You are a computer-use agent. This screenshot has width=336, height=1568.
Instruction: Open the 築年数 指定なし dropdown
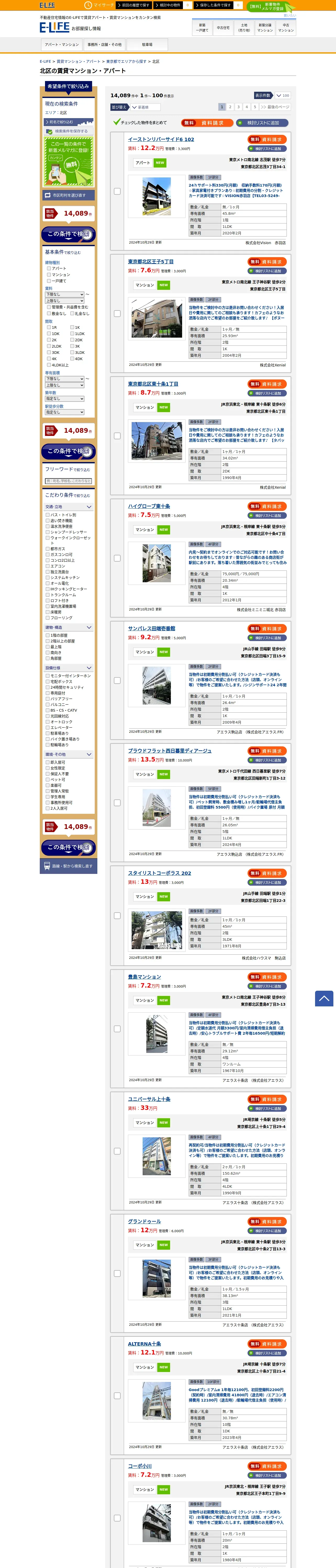click(x=64, y=399)
